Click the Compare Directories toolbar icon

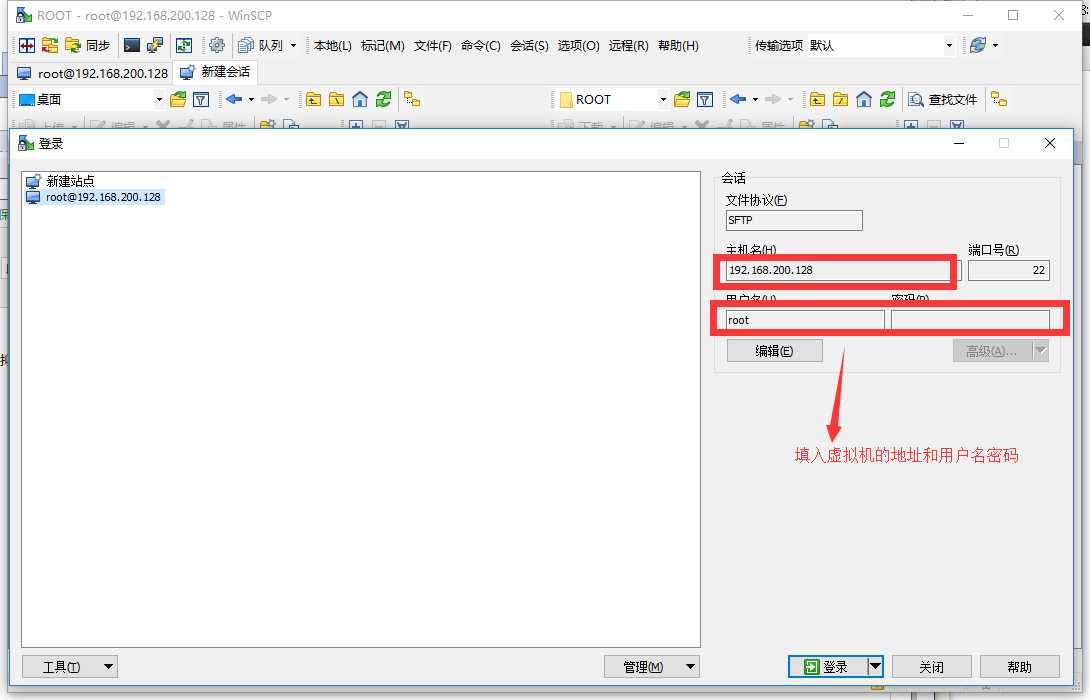pyautogui.click(x=27, y=45)
